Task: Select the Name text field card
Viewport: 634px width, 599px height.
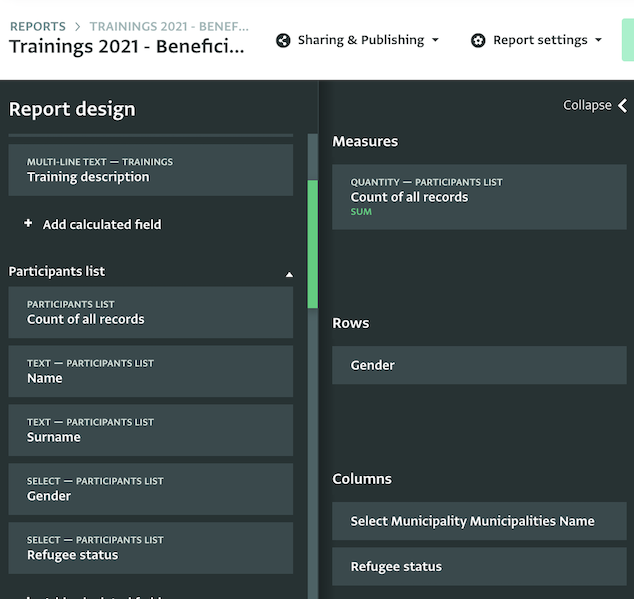Action: [x=151, y=371]
